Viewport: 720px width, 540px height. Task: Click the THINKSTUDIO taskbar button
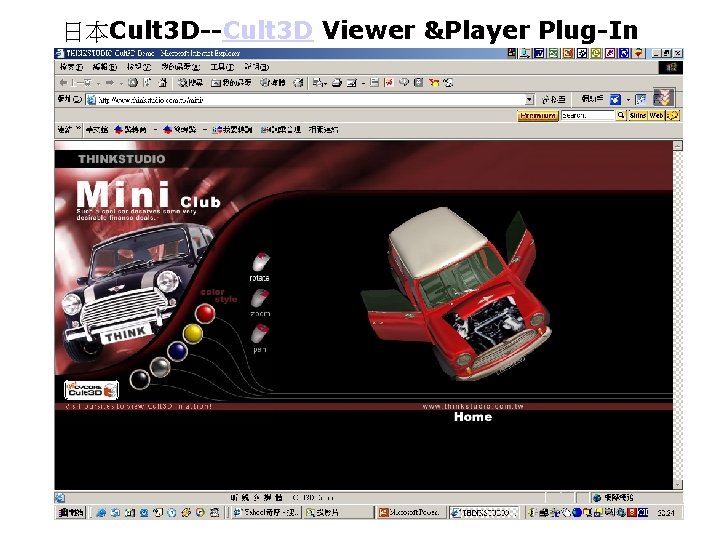click(484, 512)
